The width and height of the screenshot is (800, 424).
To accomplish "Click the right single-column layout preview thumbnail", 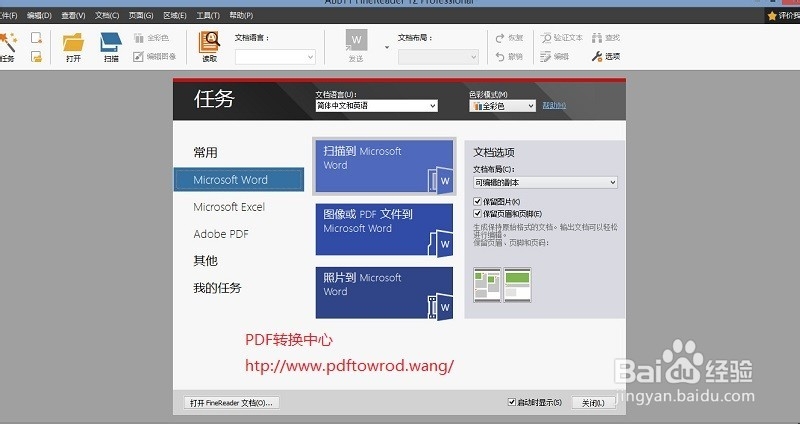I will (x=517, y=285).
